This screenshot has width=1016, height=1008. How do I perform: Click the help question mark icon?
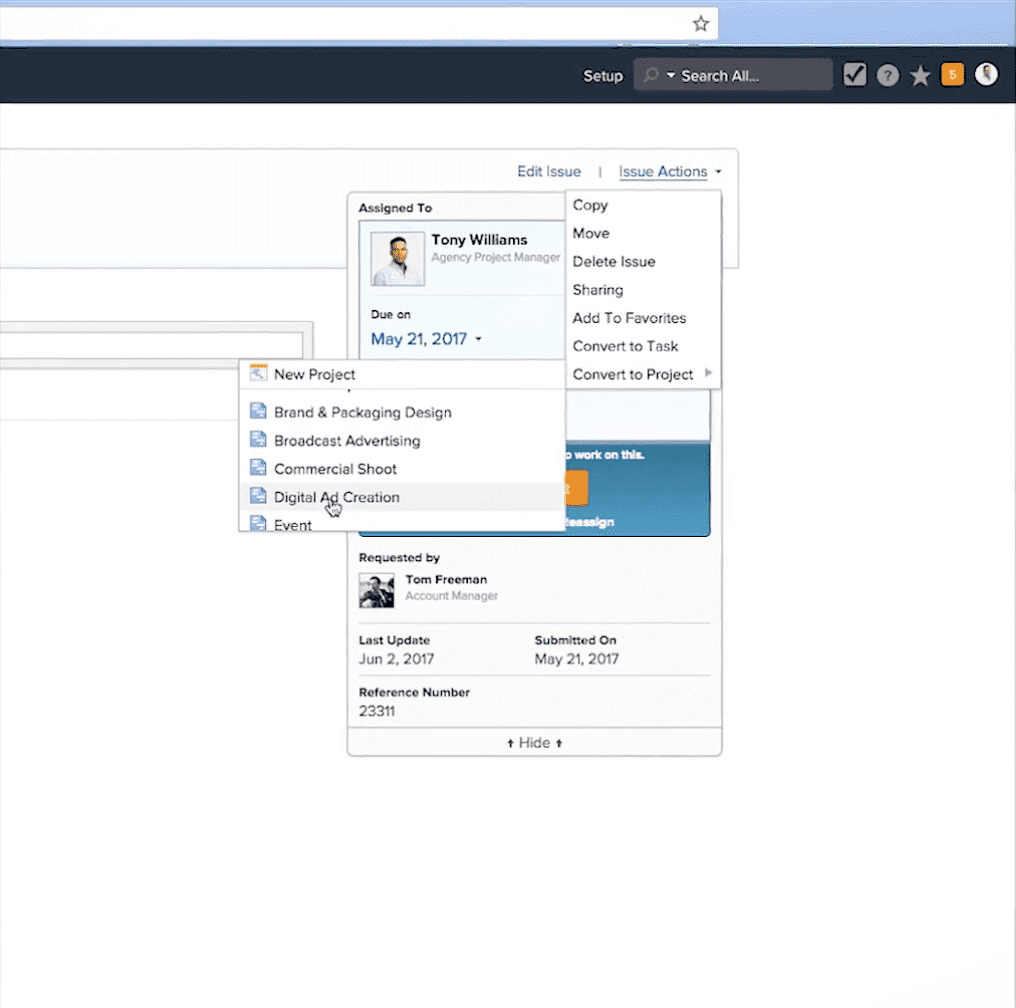(887, 76)
